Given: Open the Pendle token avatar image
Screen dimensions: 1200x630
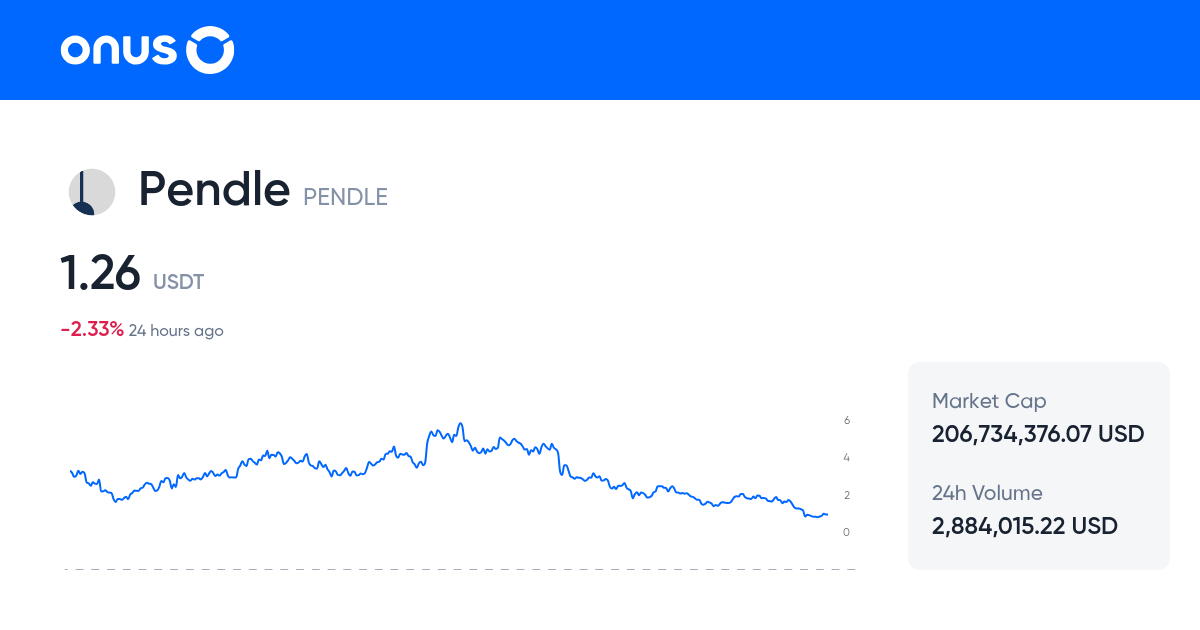Looking at the screenshot, I should (x=91, y=191).
